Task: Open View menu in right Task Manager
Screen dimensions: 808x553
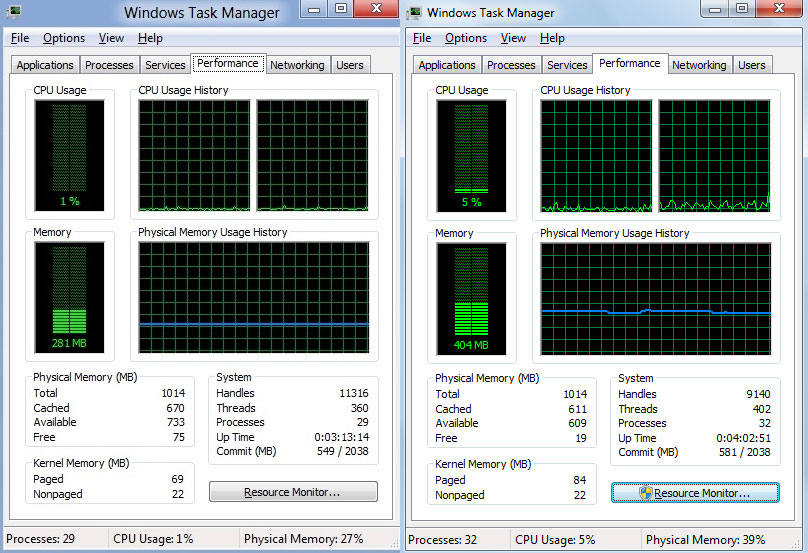Action: (513, 38)
